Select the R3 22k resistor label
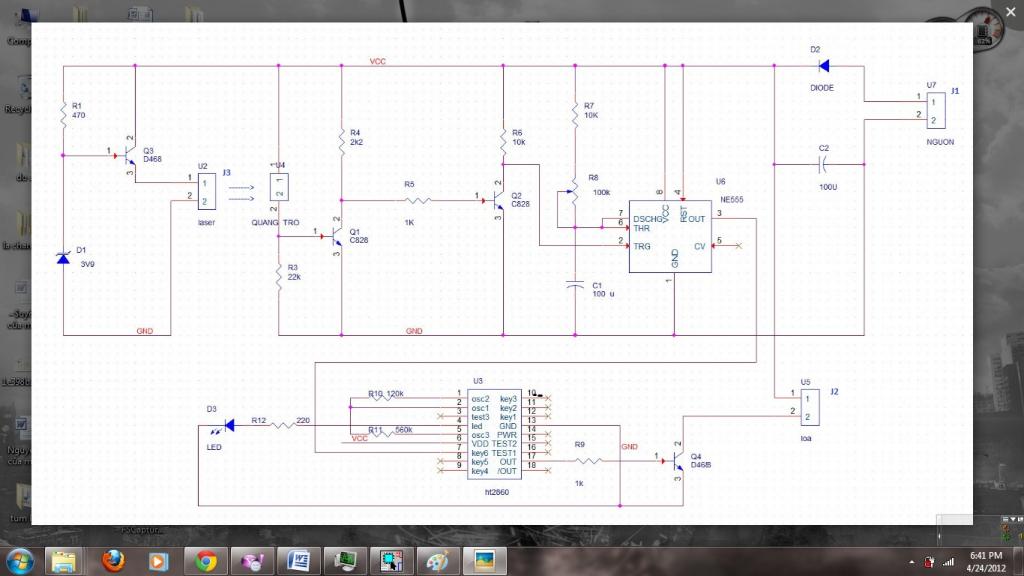Screen dimensions: 1024x576 click(x=294, y=272)
